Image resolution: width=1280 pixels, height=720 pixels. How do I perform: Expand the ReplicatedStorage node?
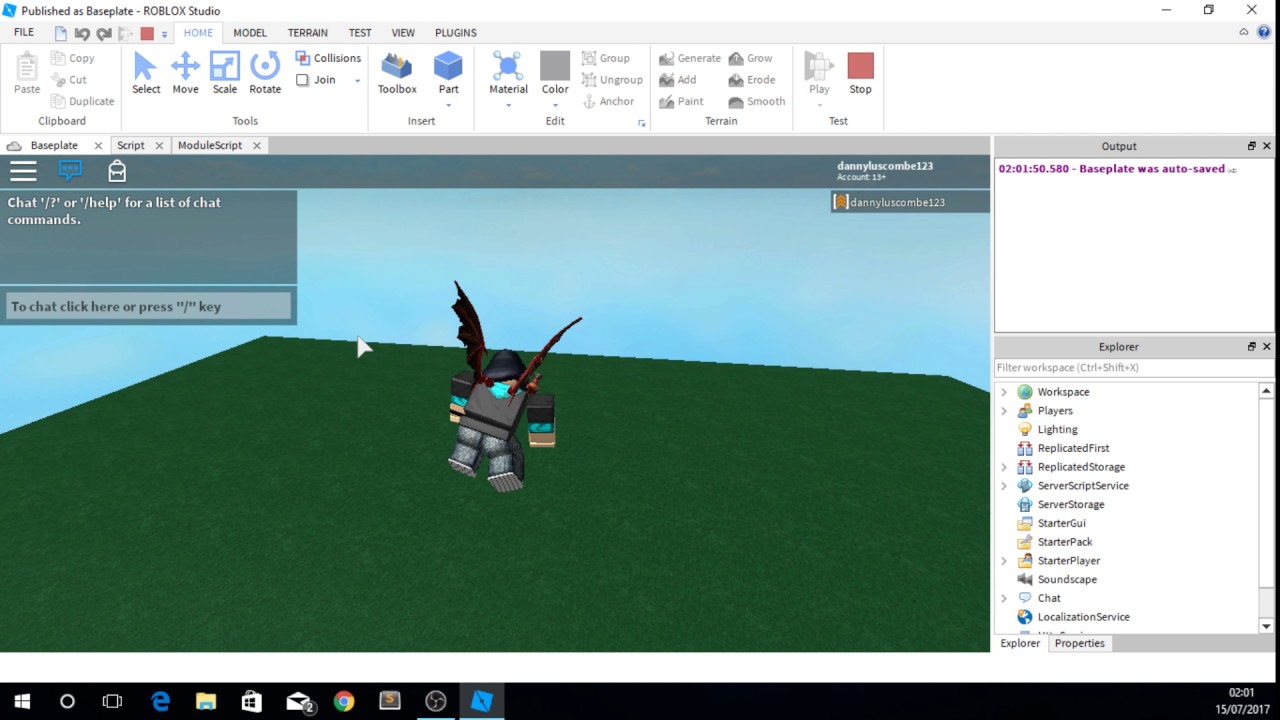click(1004, 467)
